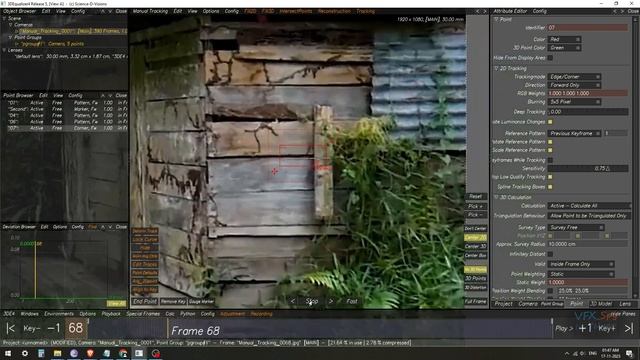The image size is (640, 360).
Task: Click the Sensitivity slider showing 0.75
Action: pos(587,168)
